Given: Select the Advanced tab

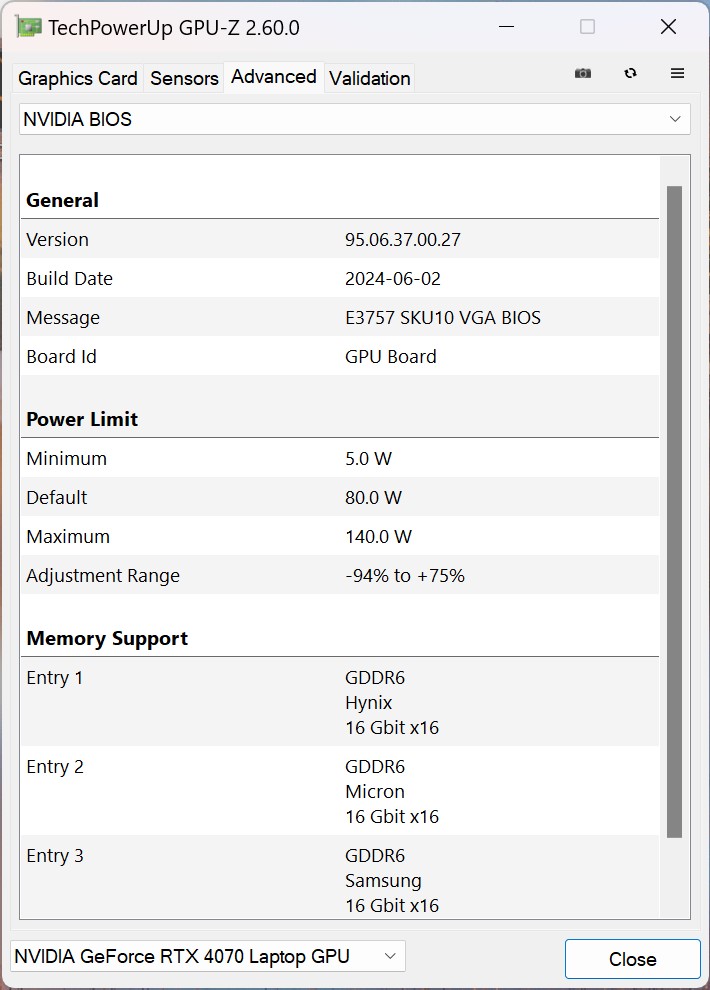Looking at the screenshot, I should [273, 77].
